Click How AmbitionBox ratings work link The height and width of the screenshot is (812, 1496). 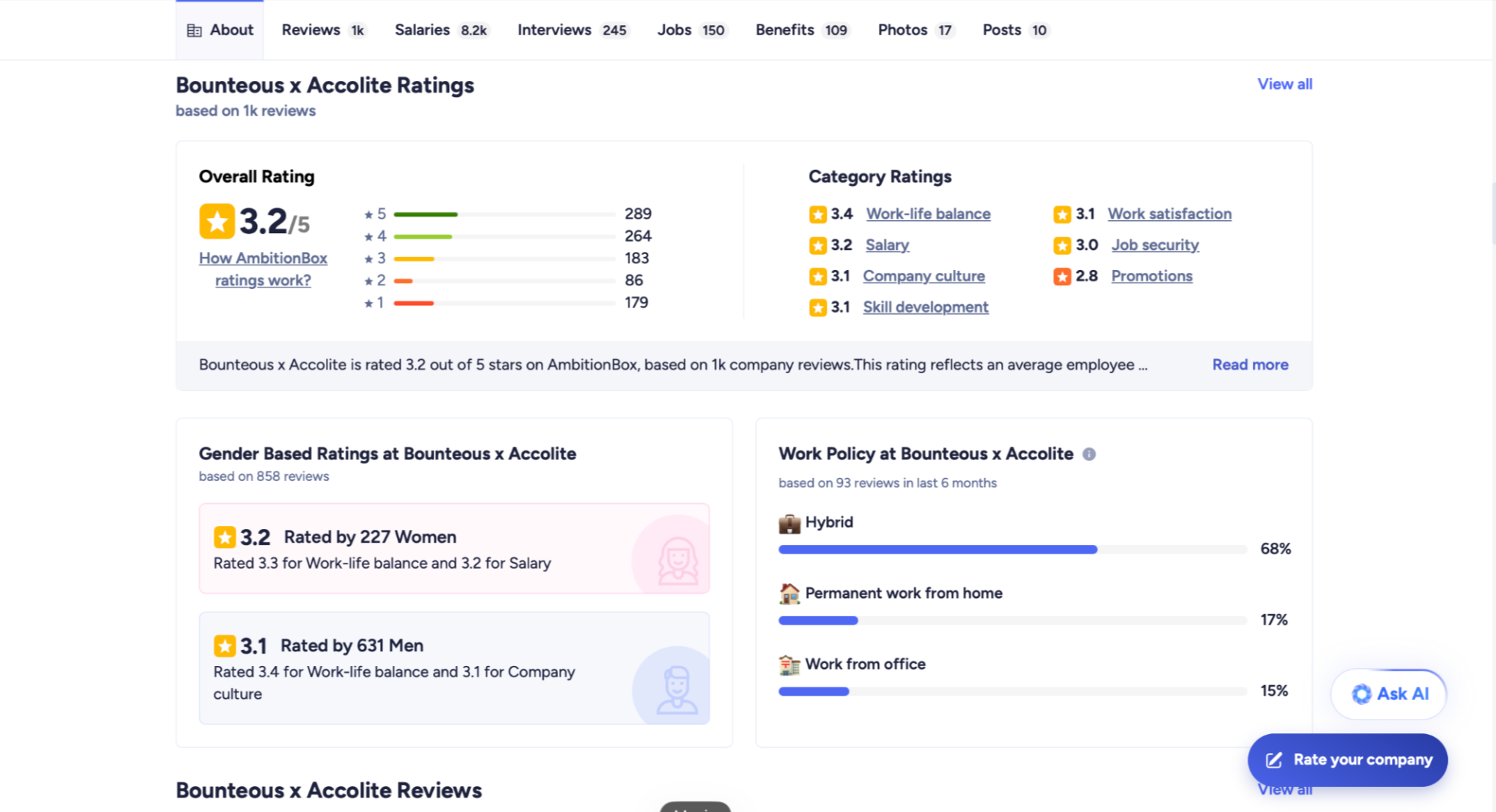coord(263,269)
